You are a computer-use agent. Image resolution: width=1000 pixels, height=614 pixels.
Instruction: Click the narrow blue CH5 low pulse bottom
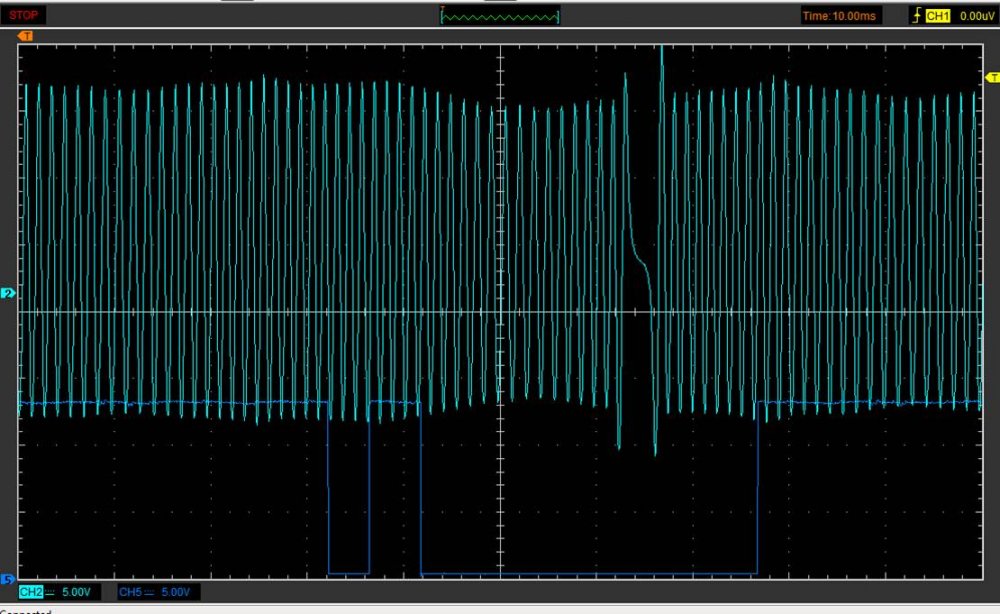point(349,573)
